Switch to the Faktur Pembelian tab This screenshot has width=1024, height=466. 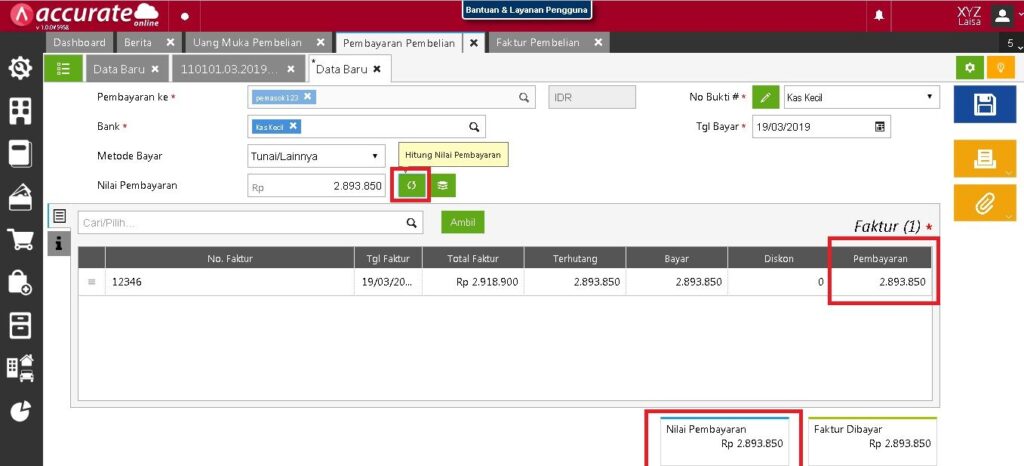537,42
